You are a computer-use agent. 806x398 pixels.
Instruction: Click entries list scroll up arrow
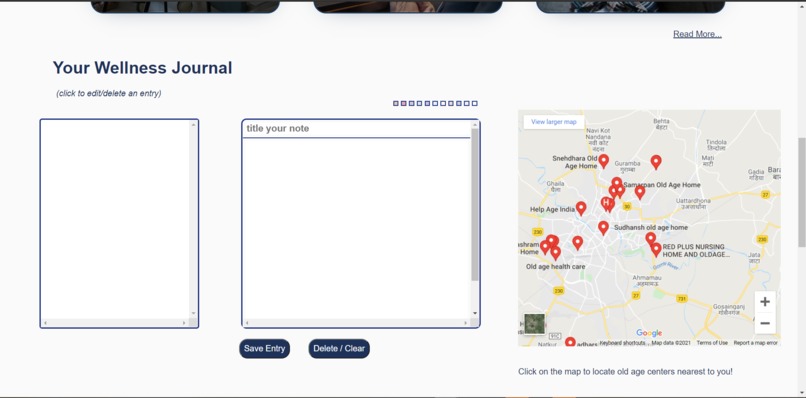pyautogui.click(x=194, y=124)
